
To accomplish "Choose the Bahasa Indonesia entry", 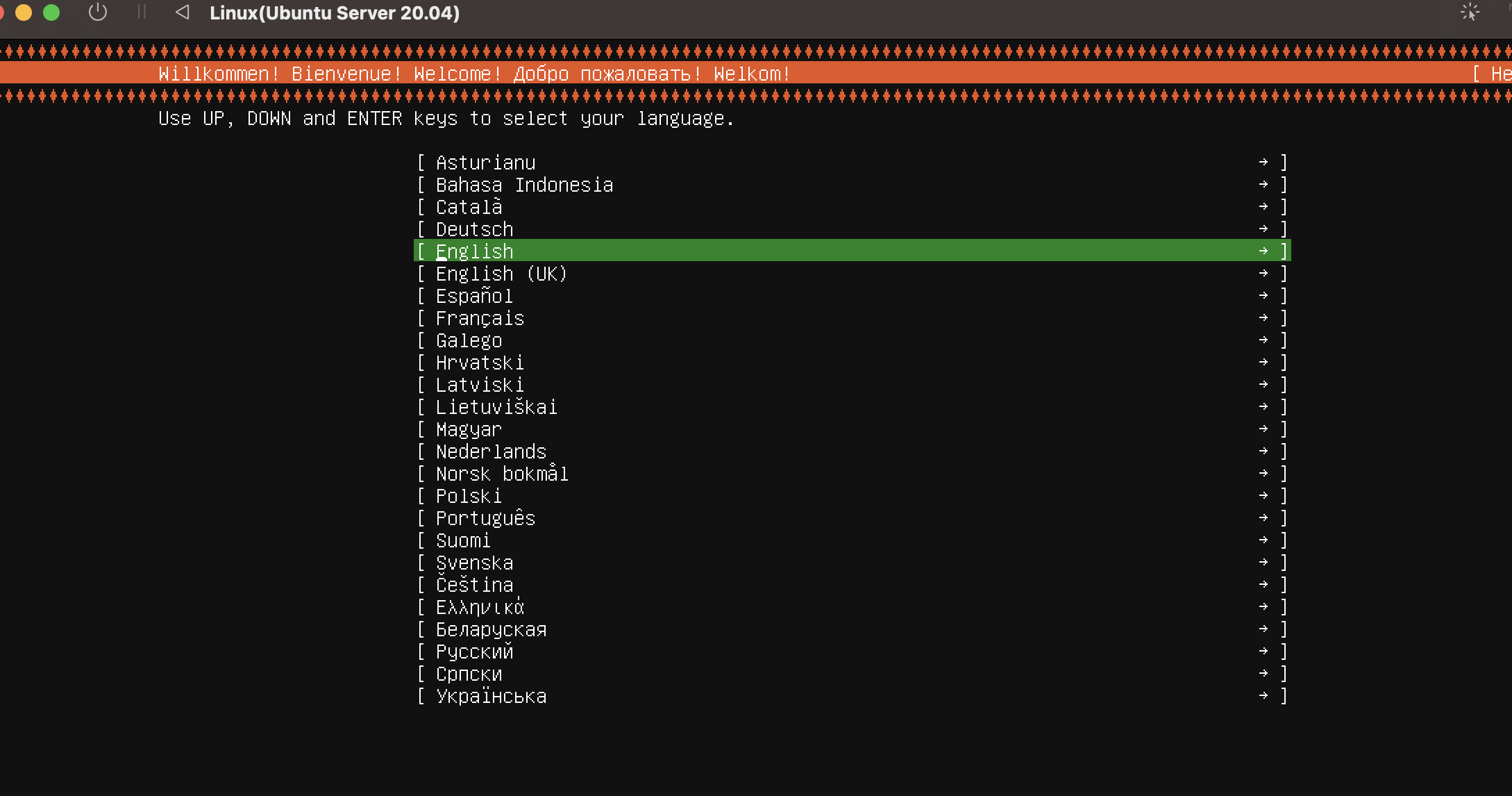I will [x=525, y=185].
